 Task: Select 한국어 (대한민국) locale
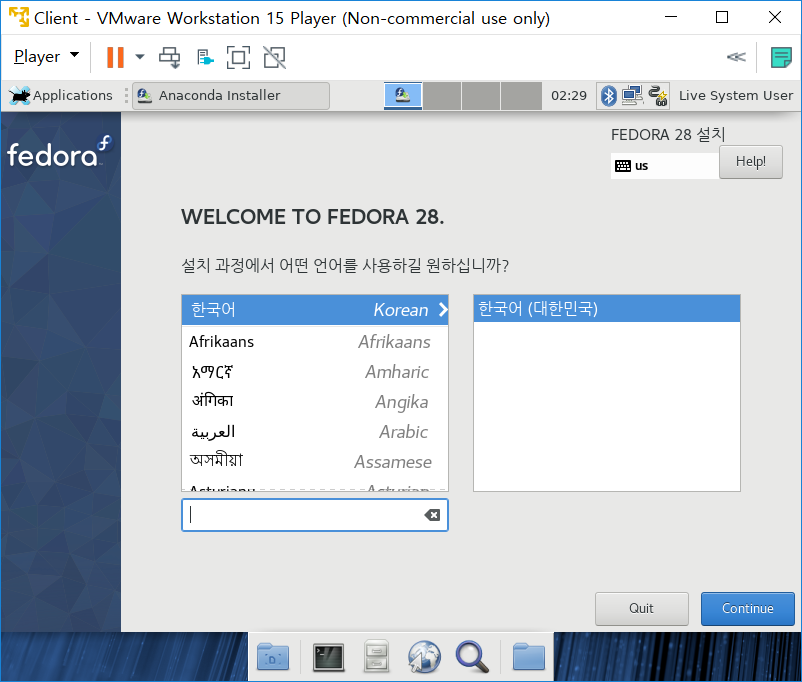[x=607, y=309]
